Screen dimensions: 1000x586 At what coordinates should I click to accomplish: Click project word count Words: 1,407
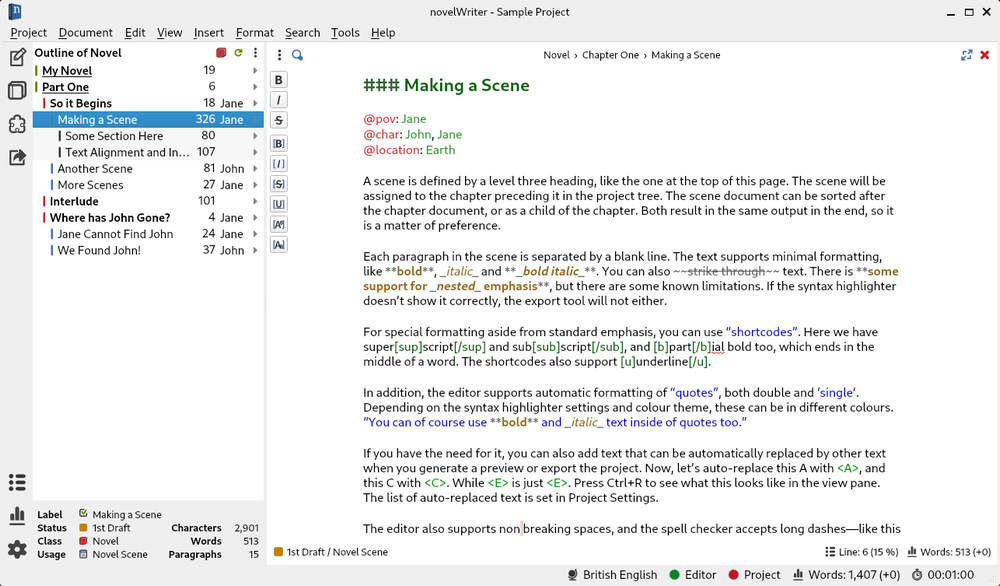[x=846, y=575]
